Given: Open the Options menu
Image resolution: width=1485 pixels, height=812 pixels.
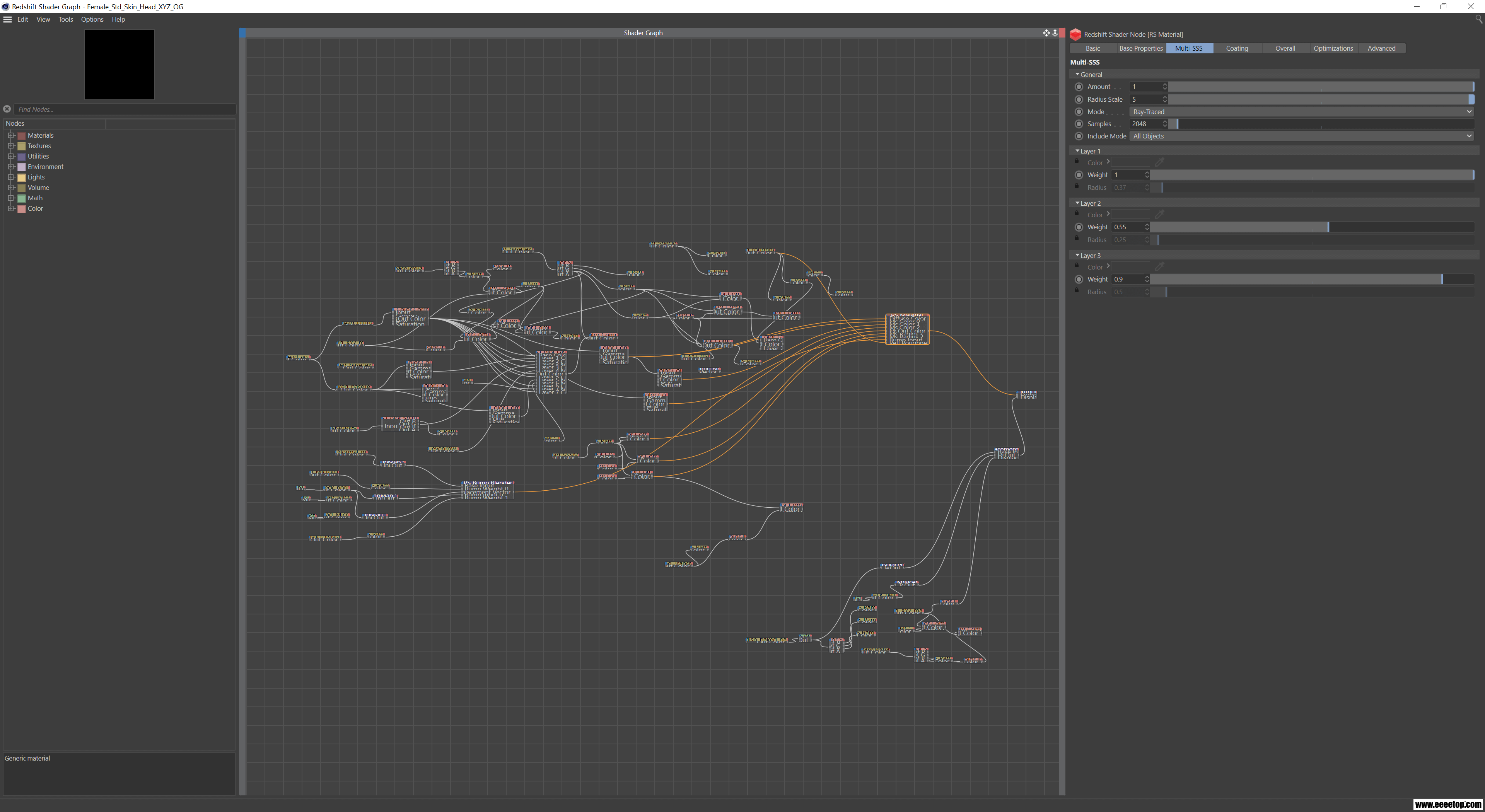Looking at the screenshot, I should click(x=92, y=20).
